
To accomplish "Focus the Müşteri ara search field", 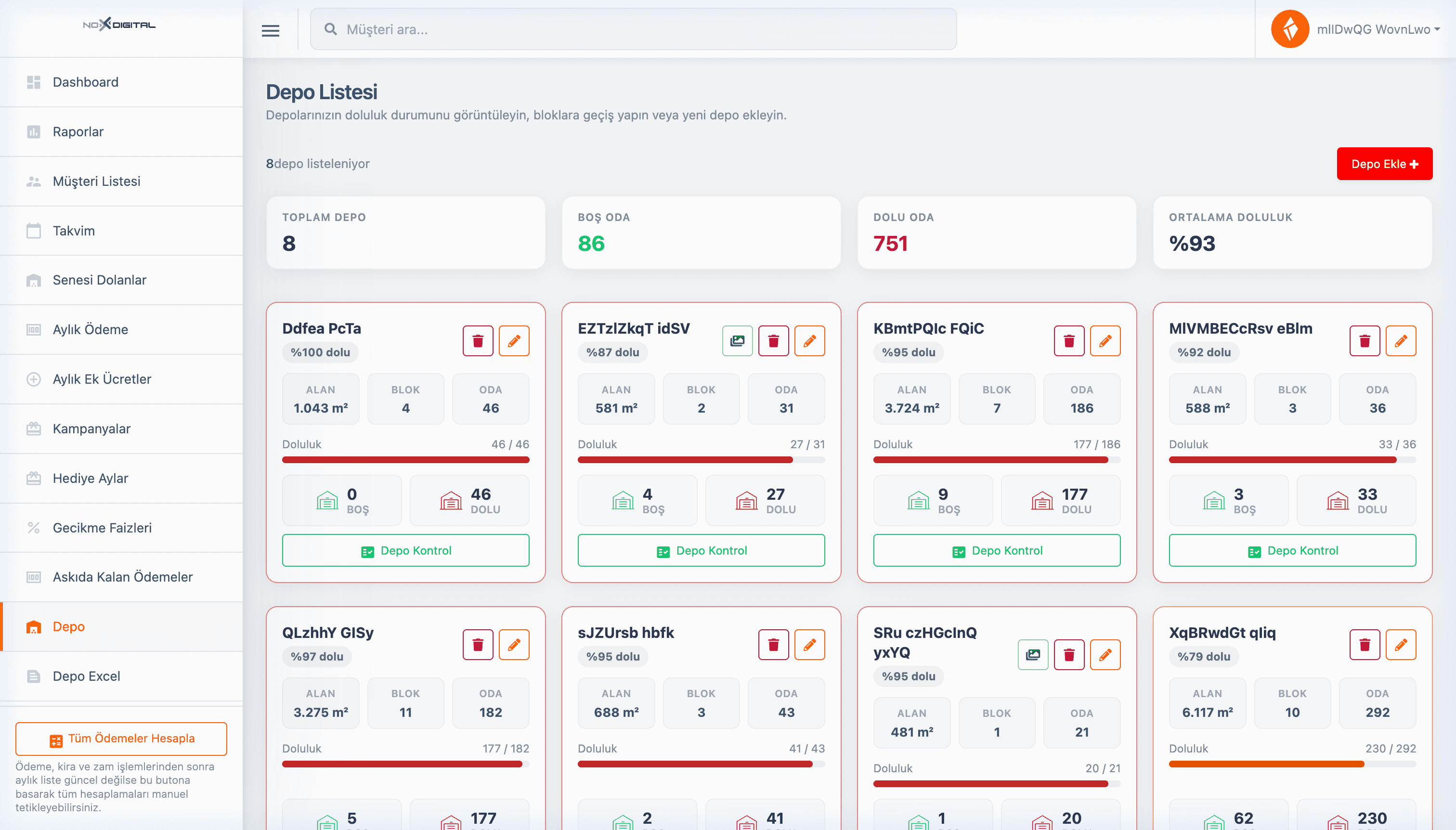I will 633,29.
